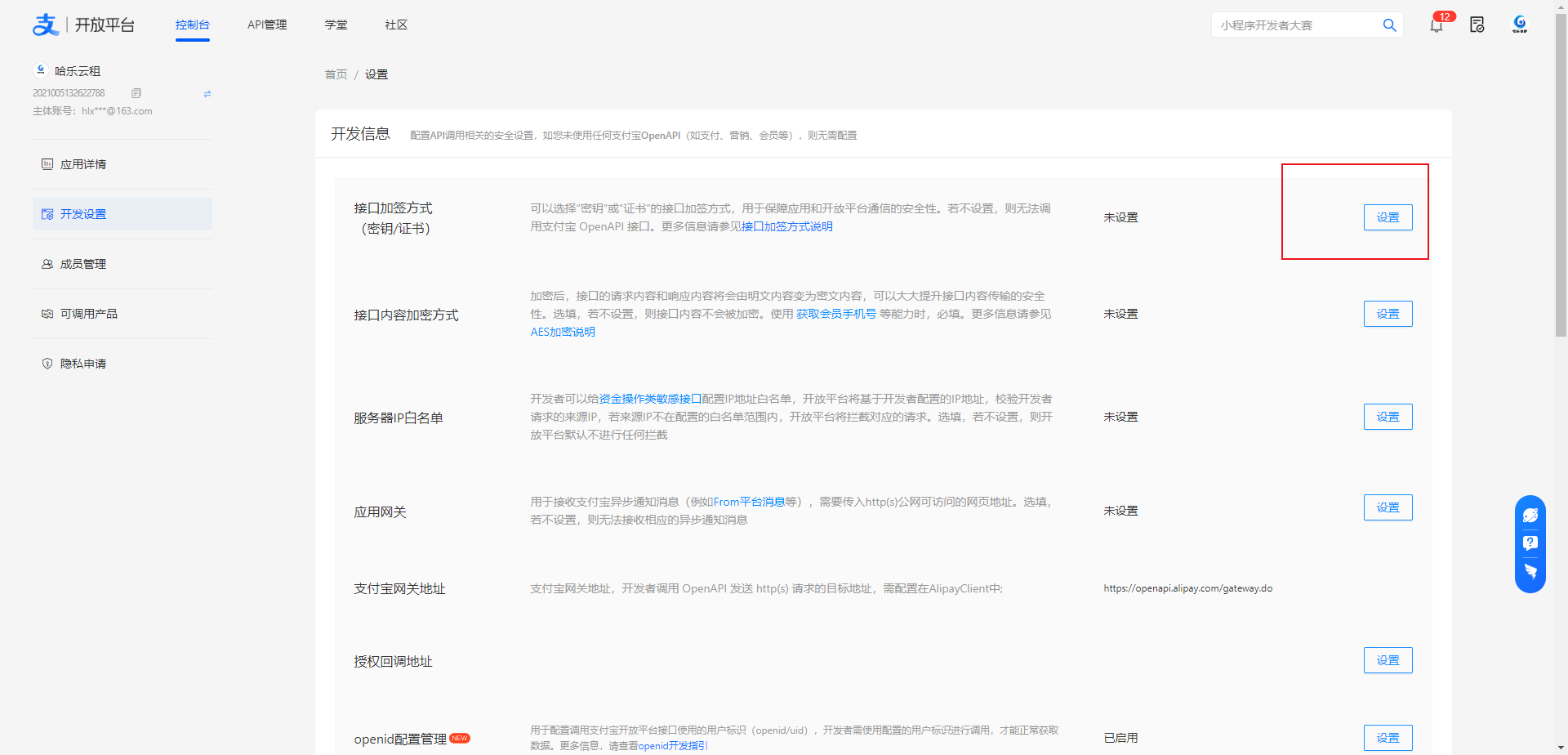Click the floating feedback arrow icon
Viewport: 1568px width, 755px height.
tap(1530, 571)
